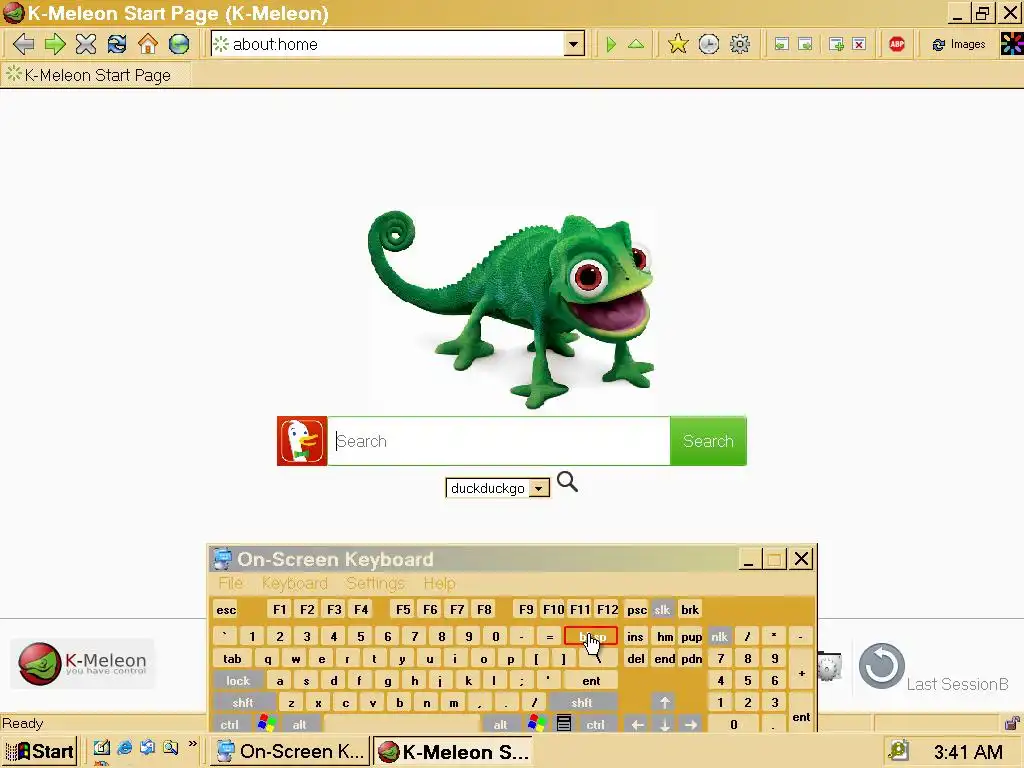Go back with the left arrow button

23,44
